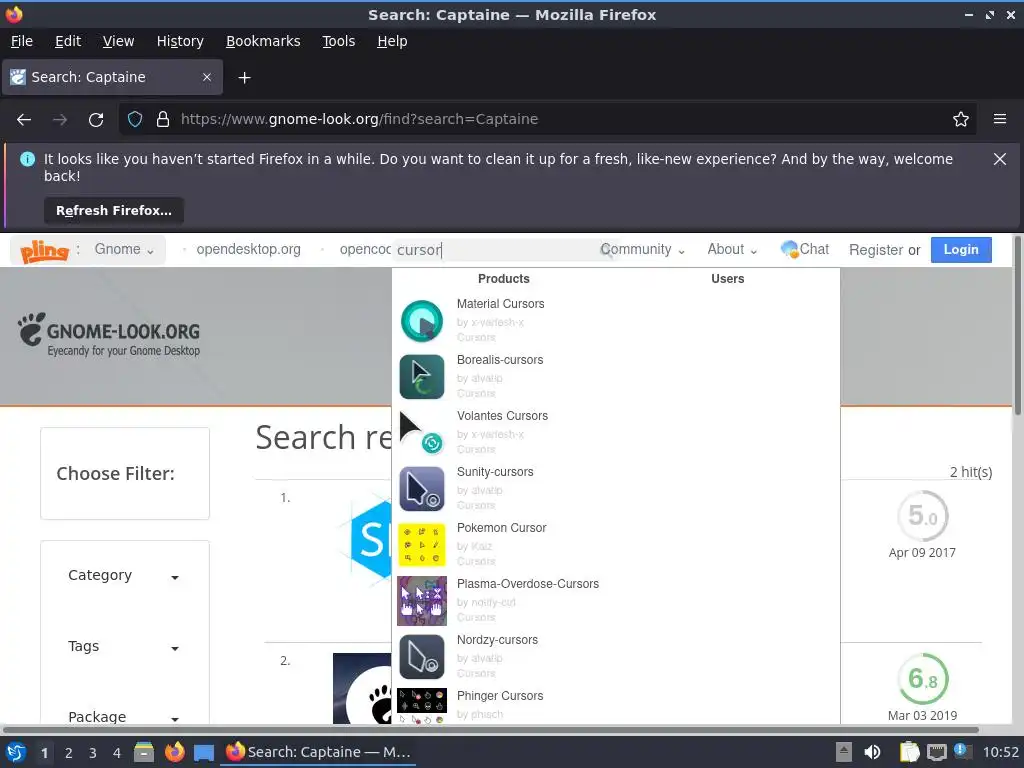Screen dimensions: 1024x768
Task: Switch to workspace 3 in taskbar
Action: click(x=93, y=753)
